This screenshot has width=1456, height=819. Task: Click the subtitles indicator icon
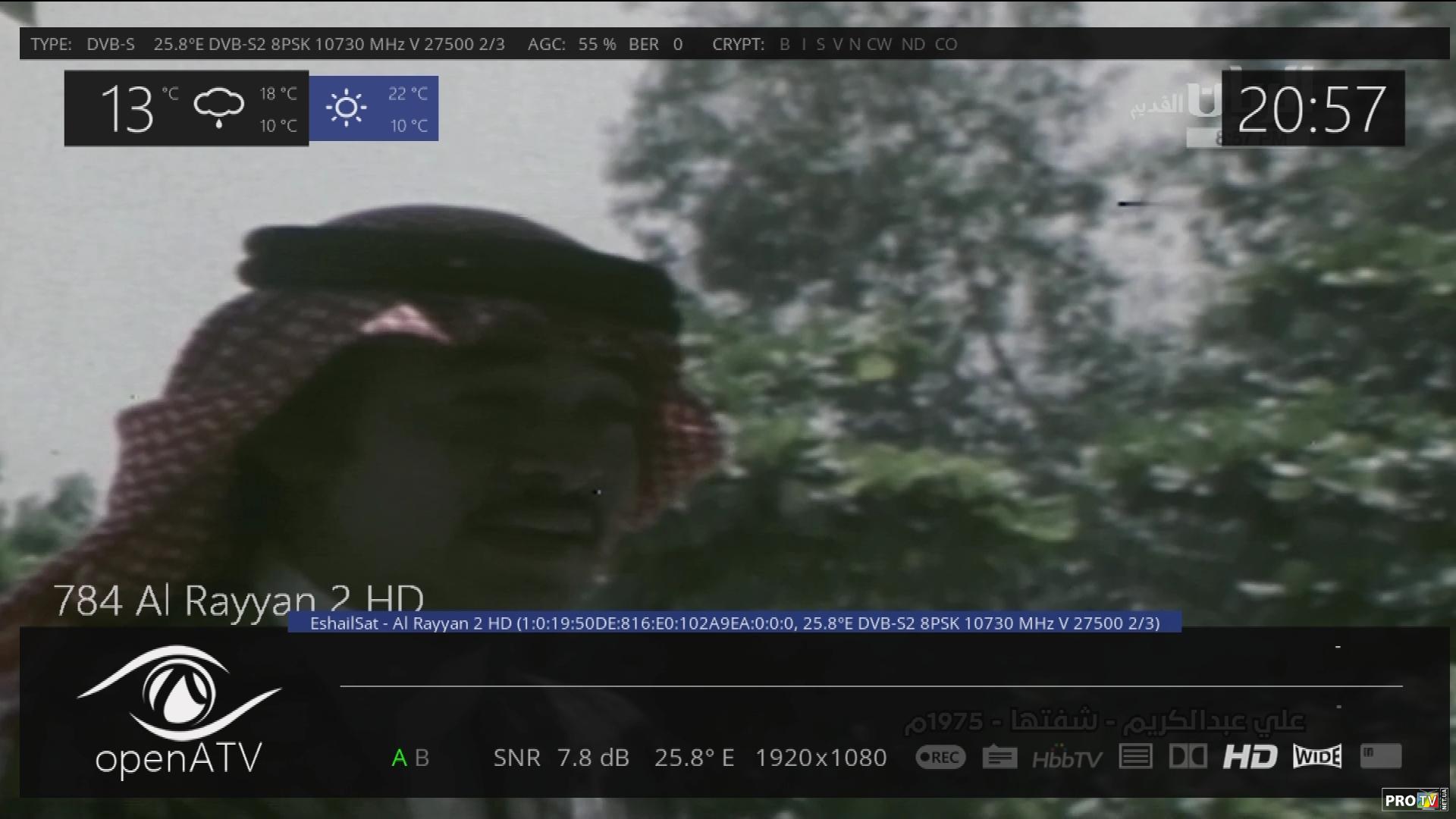(999, 757)
